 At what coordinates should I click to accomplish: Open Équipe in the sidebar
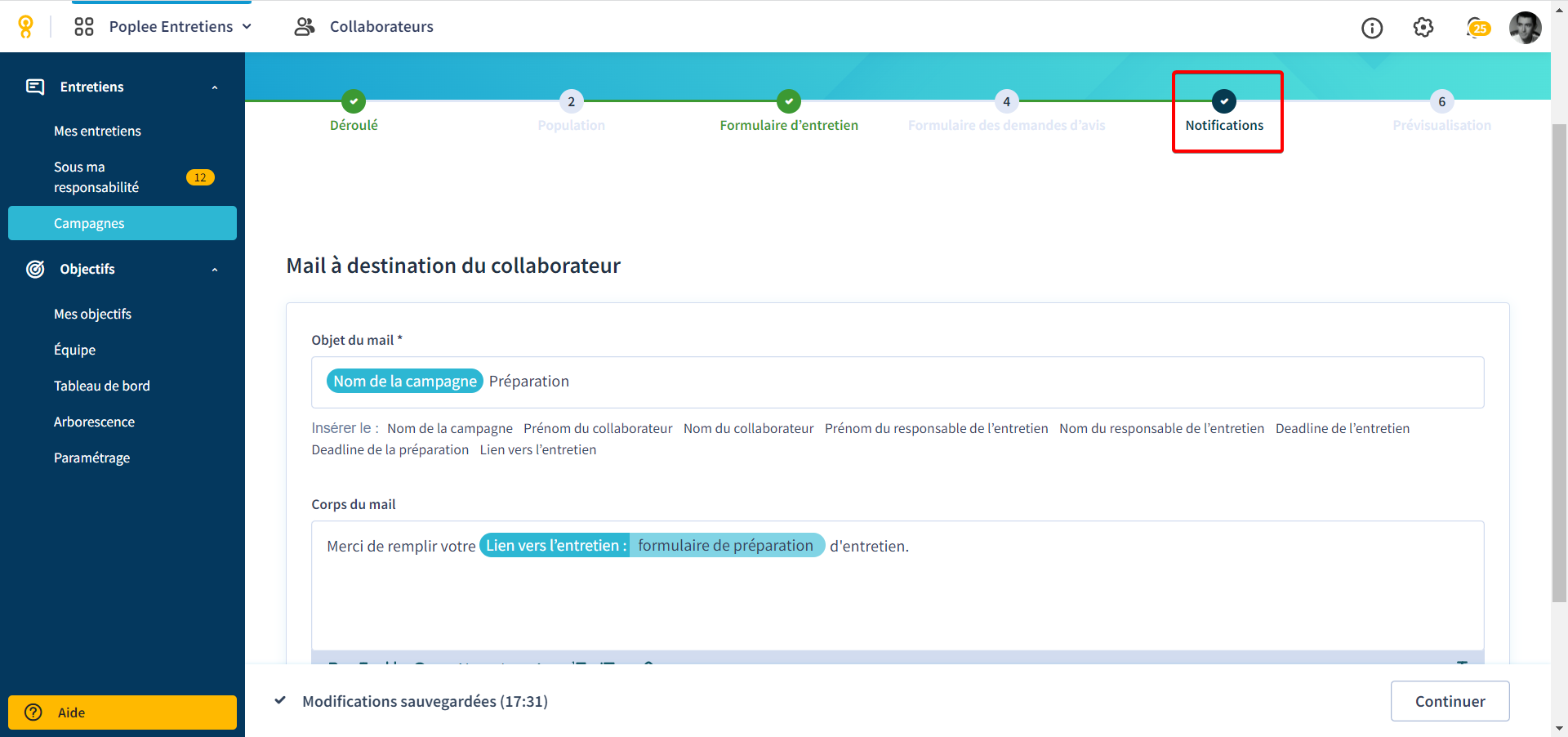click(x=74, y=350)
